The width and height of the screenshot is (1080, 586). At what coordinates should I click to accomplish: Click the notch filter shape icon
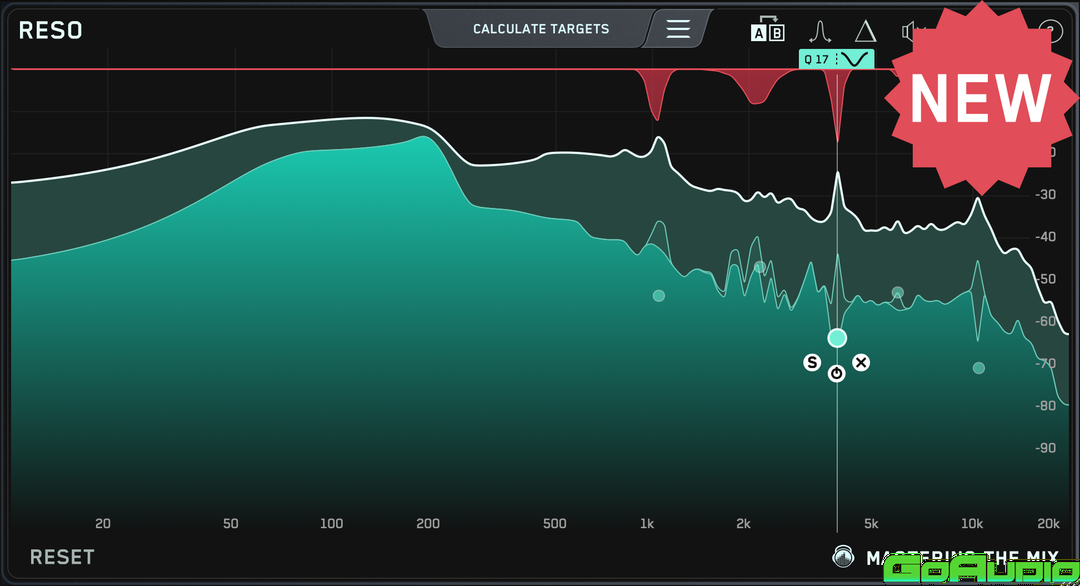[855, 59]
